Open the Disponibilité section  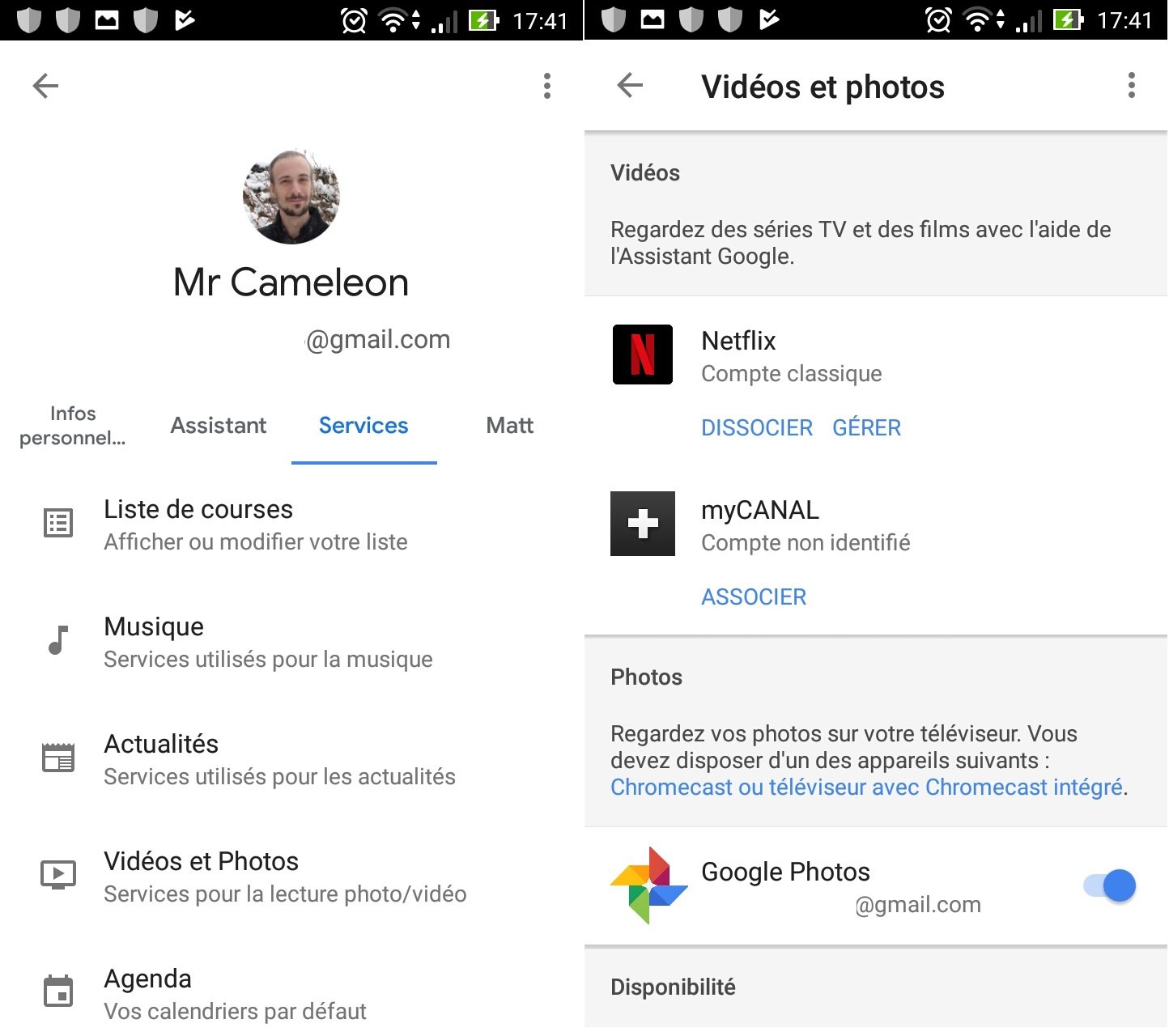pyautogui.click(x=672, y=987)
